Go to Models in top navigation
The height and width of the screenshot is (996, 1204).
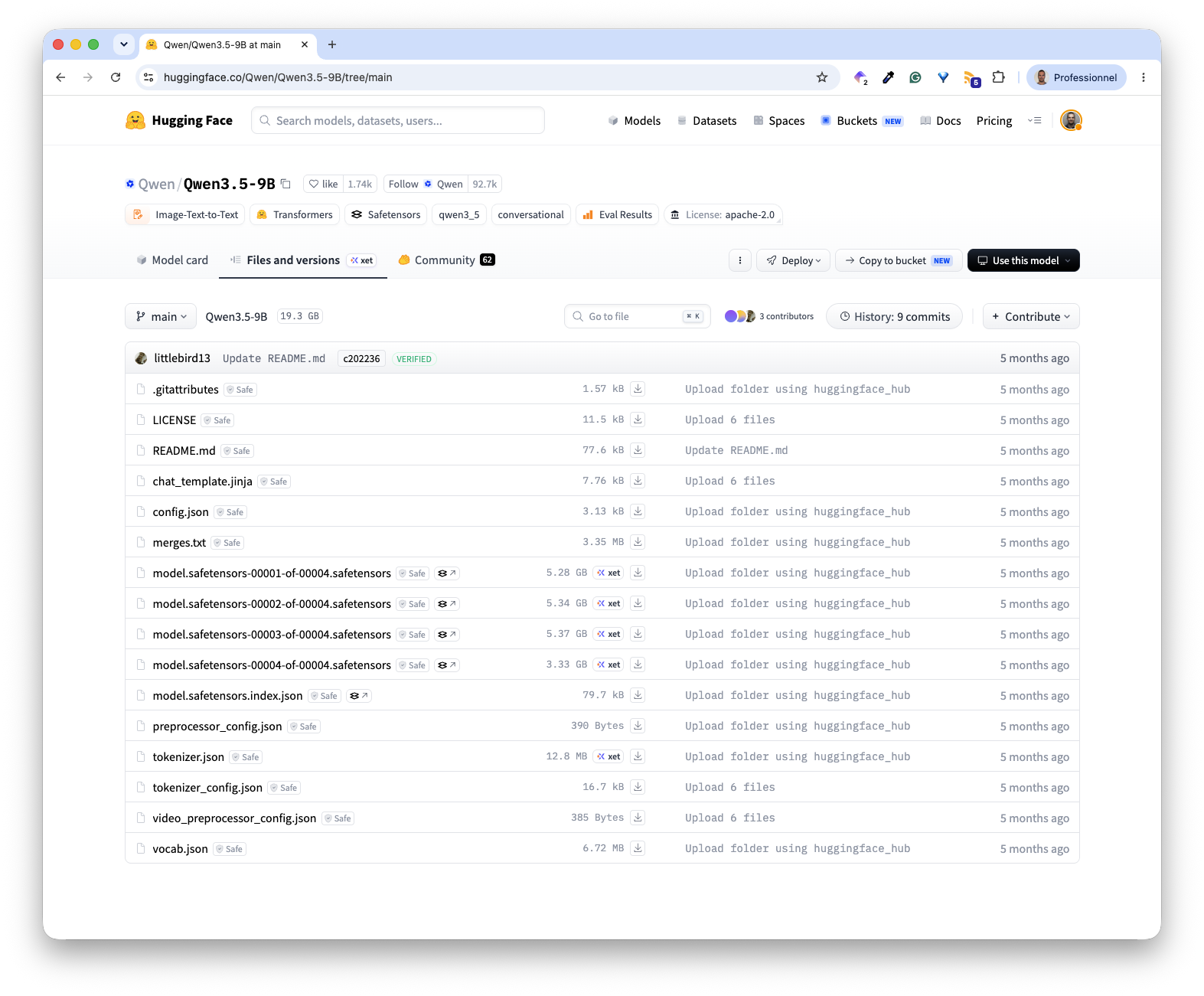tap(635, 121)
